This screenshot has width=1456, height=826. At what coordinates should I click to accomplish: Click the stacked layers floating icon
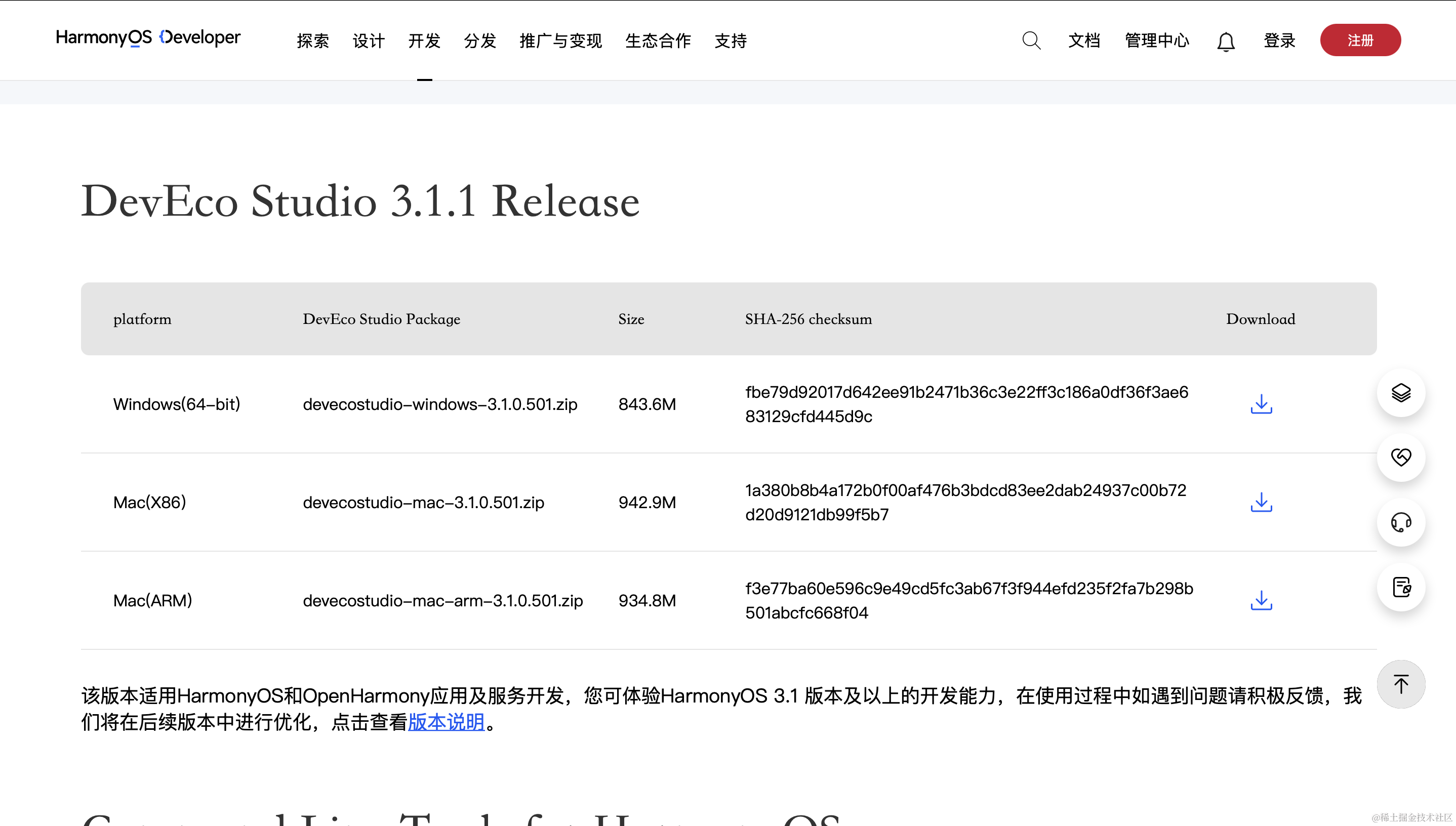[x=1400, y=393]
